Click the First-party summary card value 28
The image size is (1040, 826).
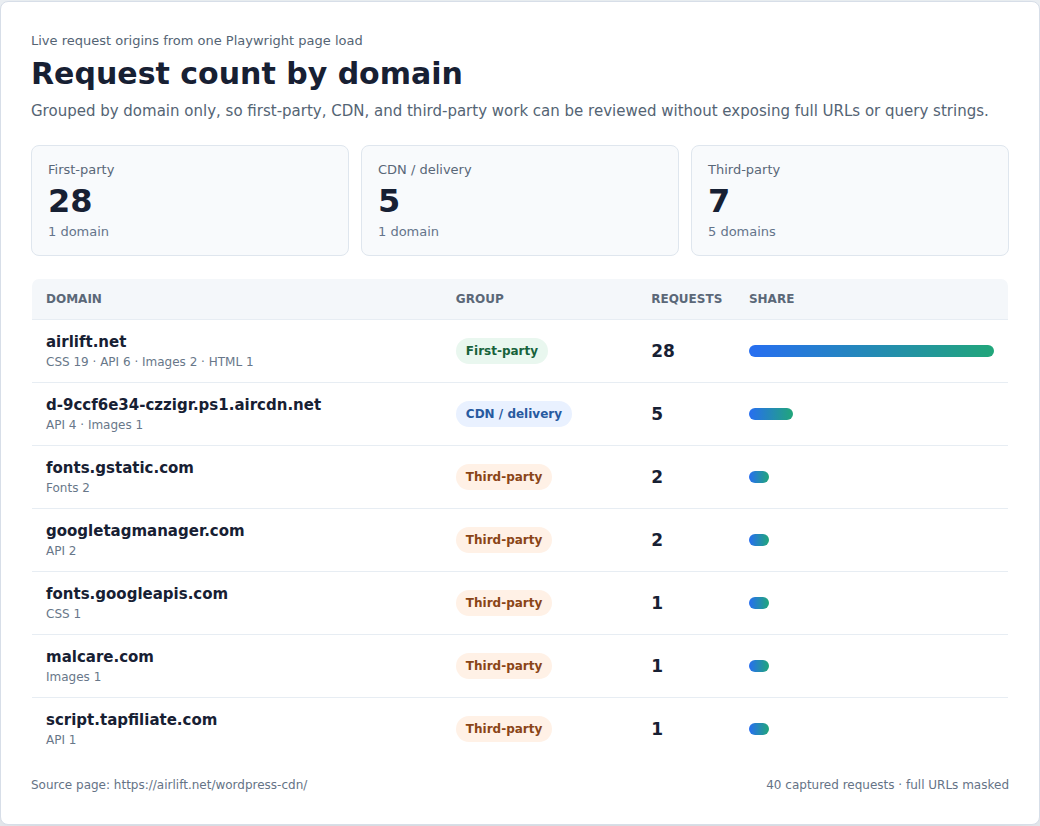point(70,201)
